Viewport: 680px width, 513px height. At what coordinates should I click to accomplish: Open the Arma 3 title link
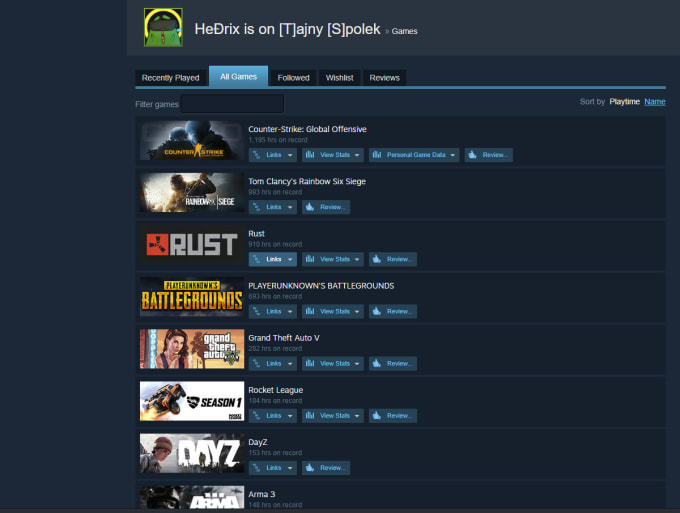point(262,494)
